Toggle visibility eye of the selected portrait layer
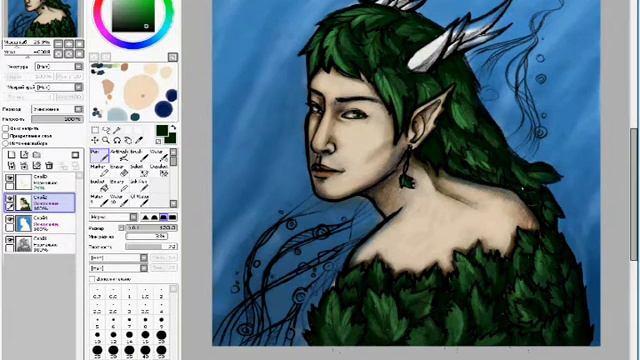Image resolution: width=640 pixels, height=360 pixels. click(x=9, y=198)
